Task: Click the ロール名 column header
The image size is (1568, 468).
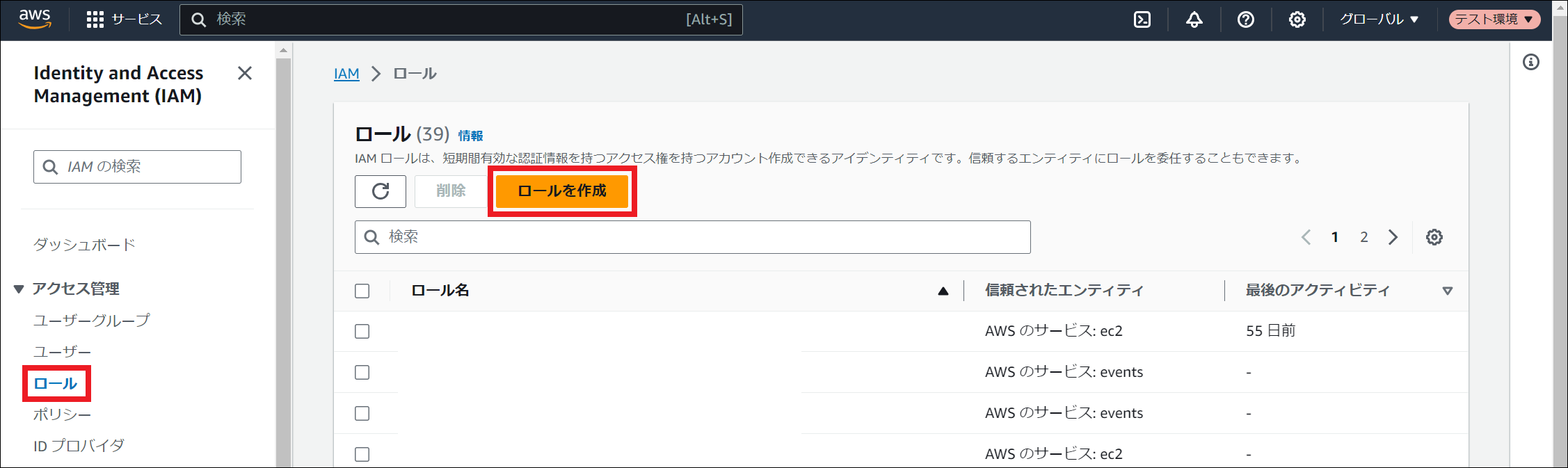Action: coord(440,291)
